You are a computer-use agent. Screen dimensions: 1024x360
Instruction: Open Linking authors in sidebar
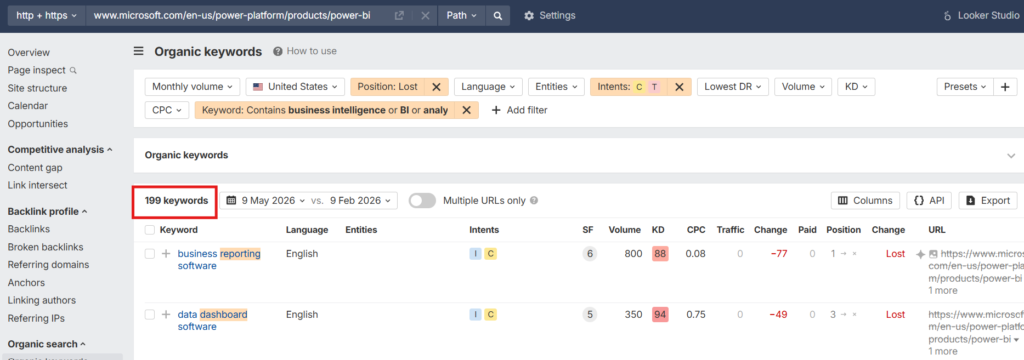pos(42,301)
